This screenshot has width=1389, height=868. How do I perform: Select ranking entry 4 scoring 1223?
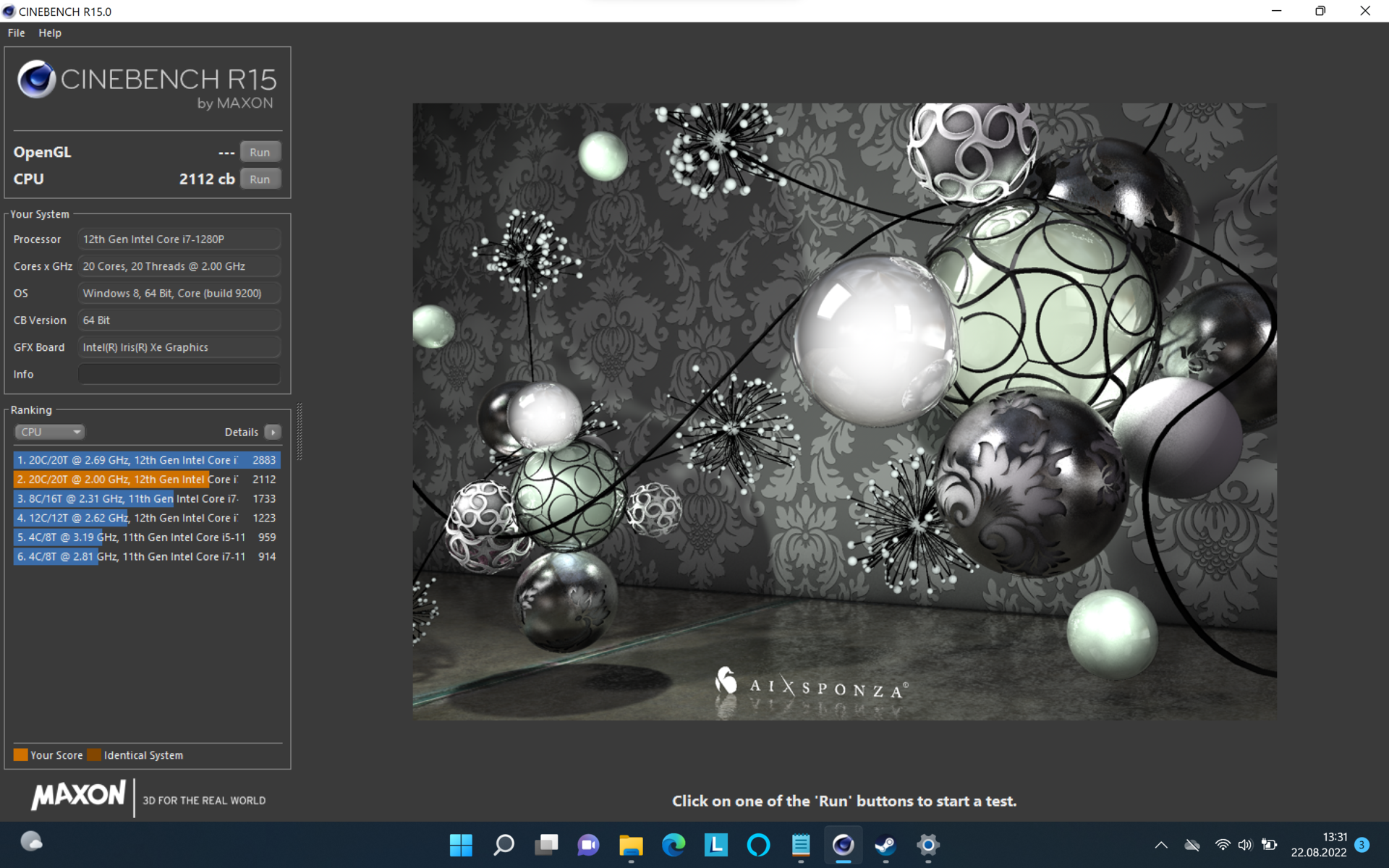coord(147,518)
